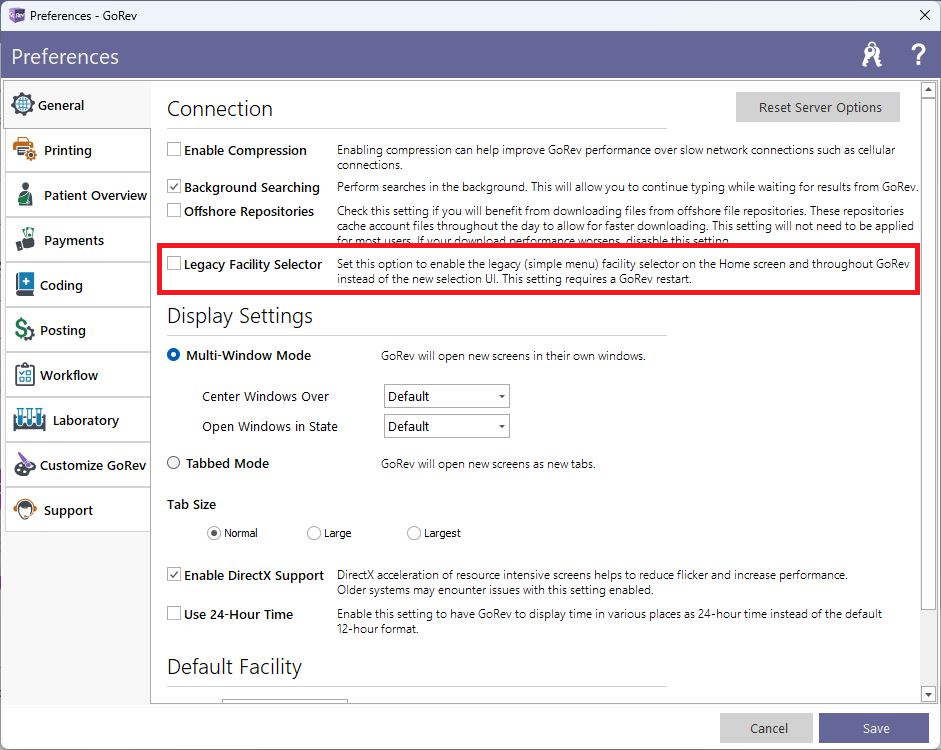Viewport: 941px width, 750px height.
Task: Click the Open Windows in State label
Action: click(x=270, y=426)
